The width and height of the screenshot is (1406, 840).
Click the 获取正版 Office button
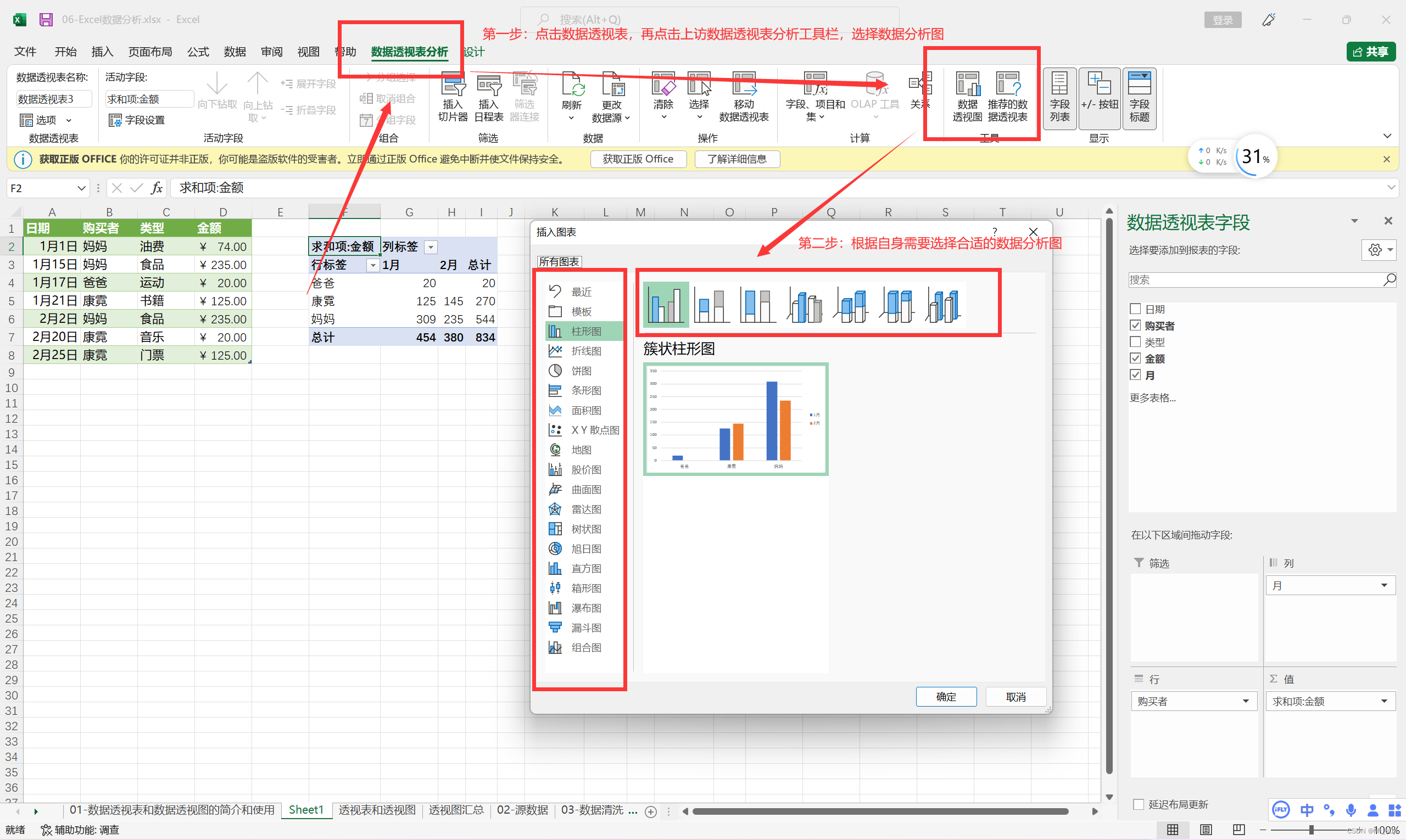(x=638, y=159)
